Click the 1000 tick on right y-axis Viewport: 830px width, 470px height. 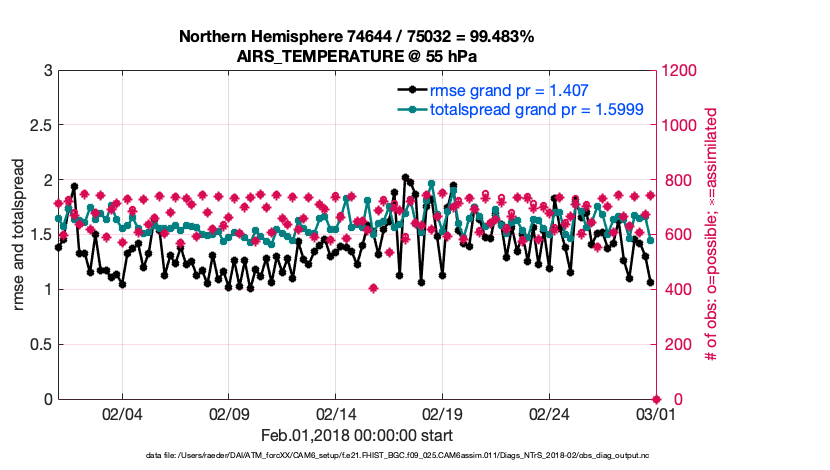[x=675, y=125]
